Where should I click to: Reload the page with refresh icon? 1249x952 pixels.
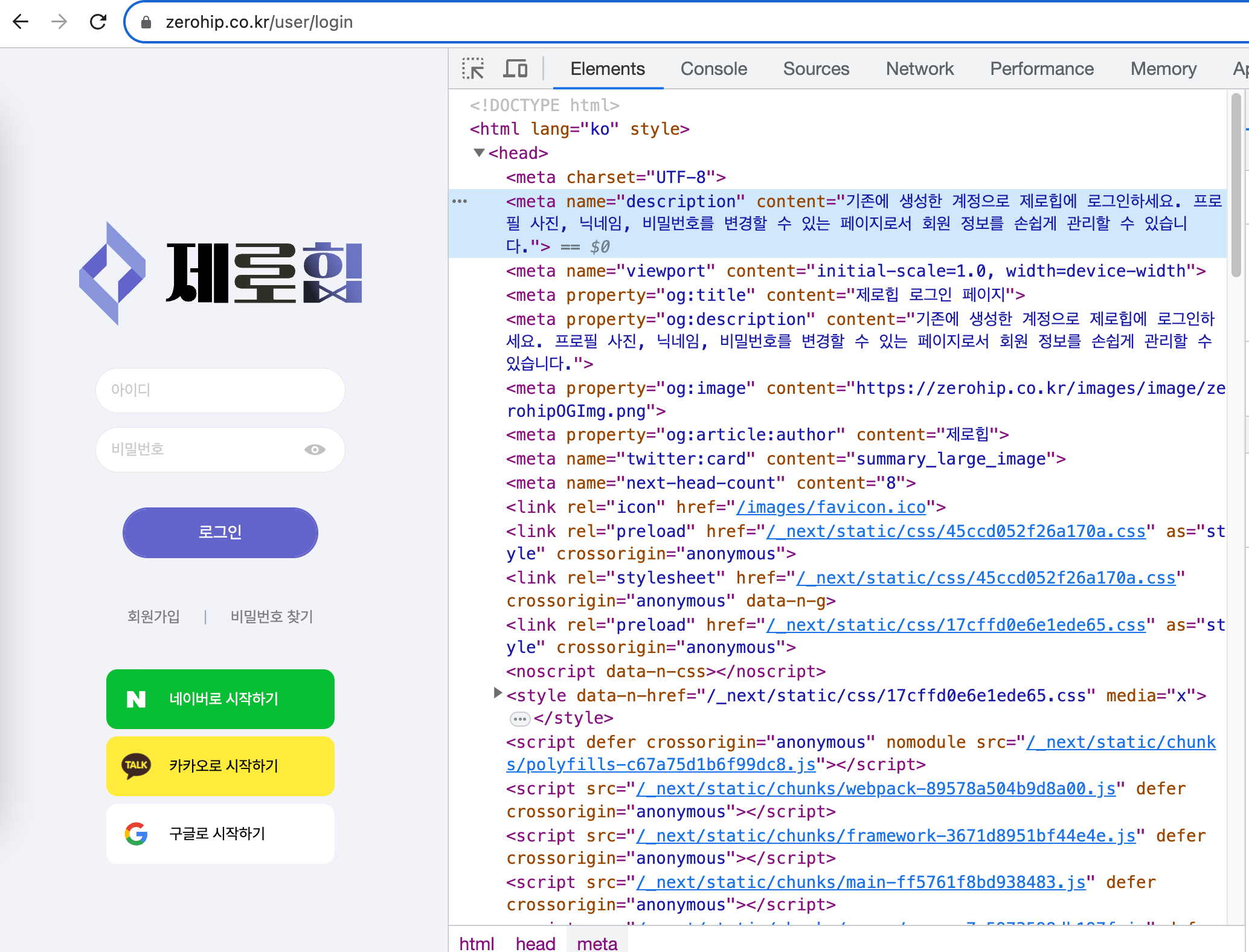coord(98,22)
